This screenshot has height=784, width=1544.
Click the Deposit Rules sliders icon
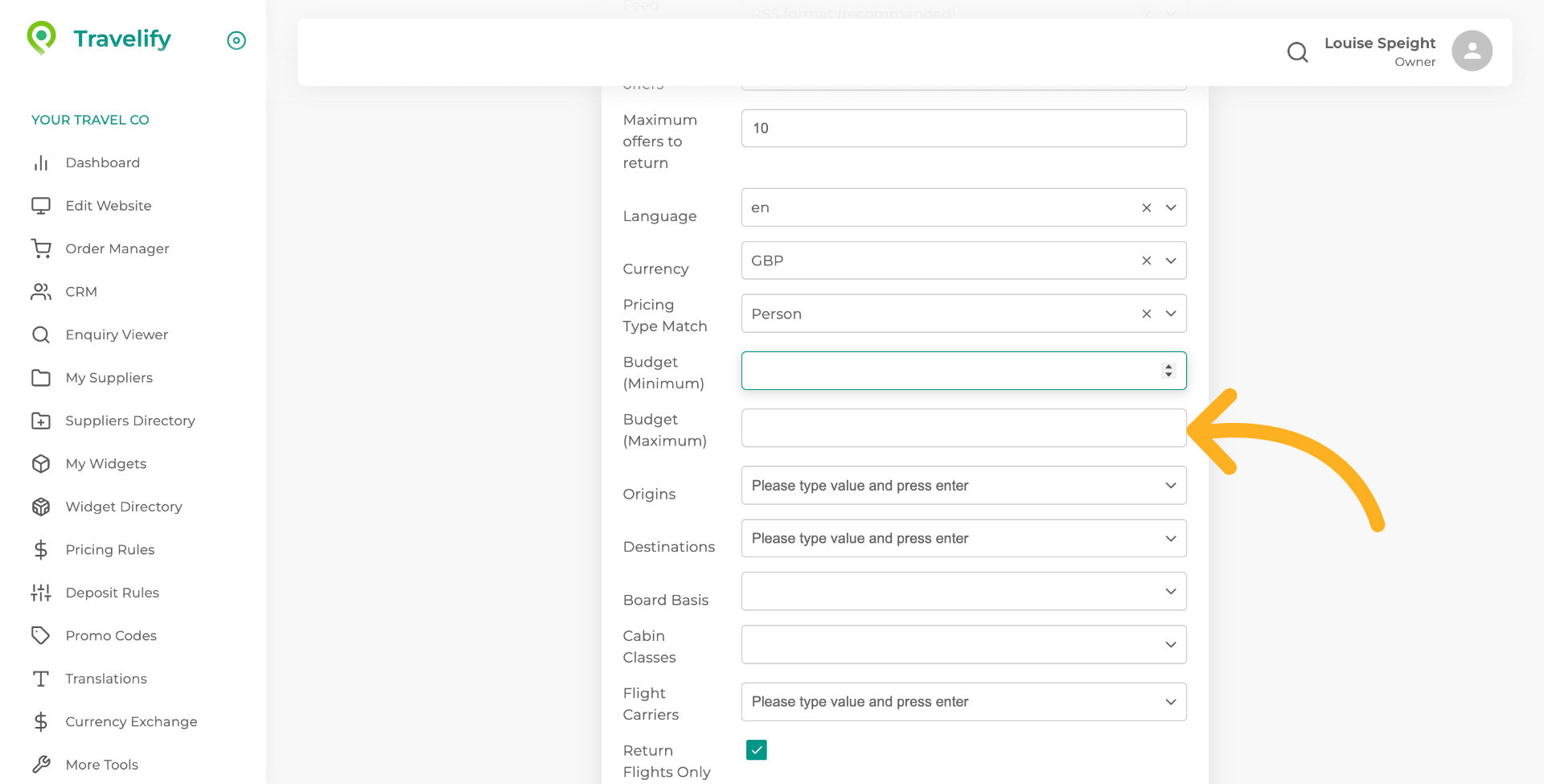pos(41,593)
